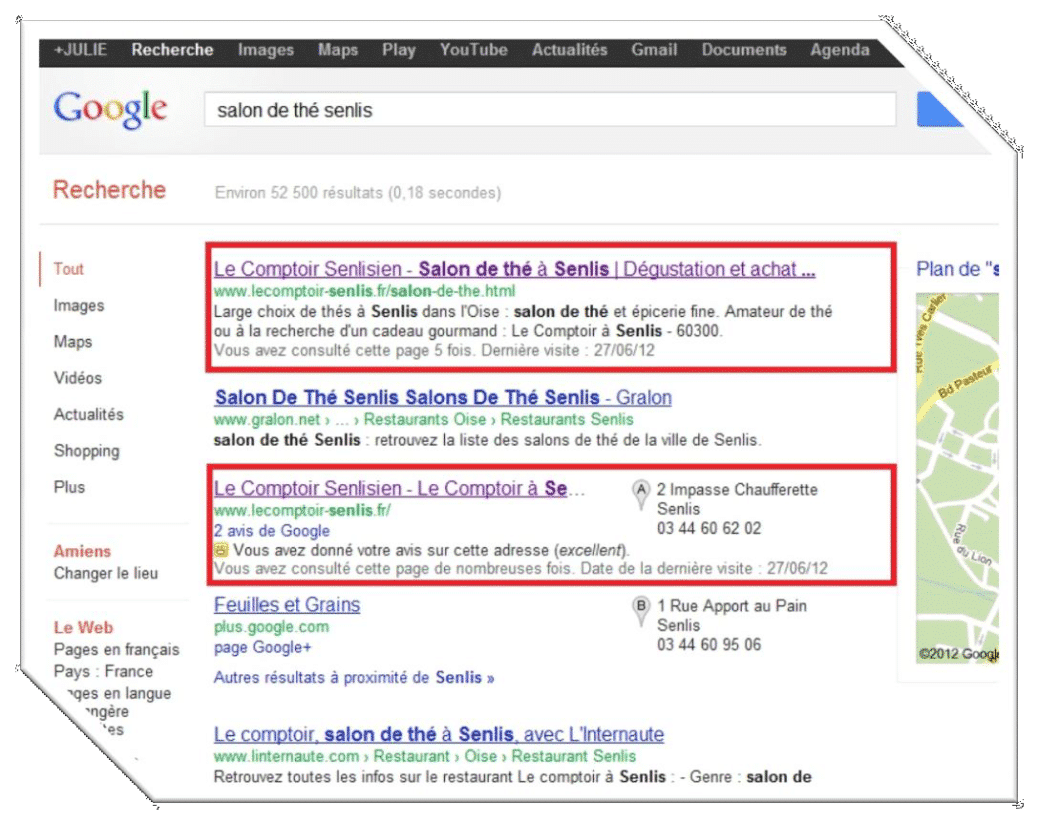Click the URL 'www.lecomptoir-senlis.fr/salon-de-the.html'
This screenshot has height=823, width=1038.
pos(364,291)
